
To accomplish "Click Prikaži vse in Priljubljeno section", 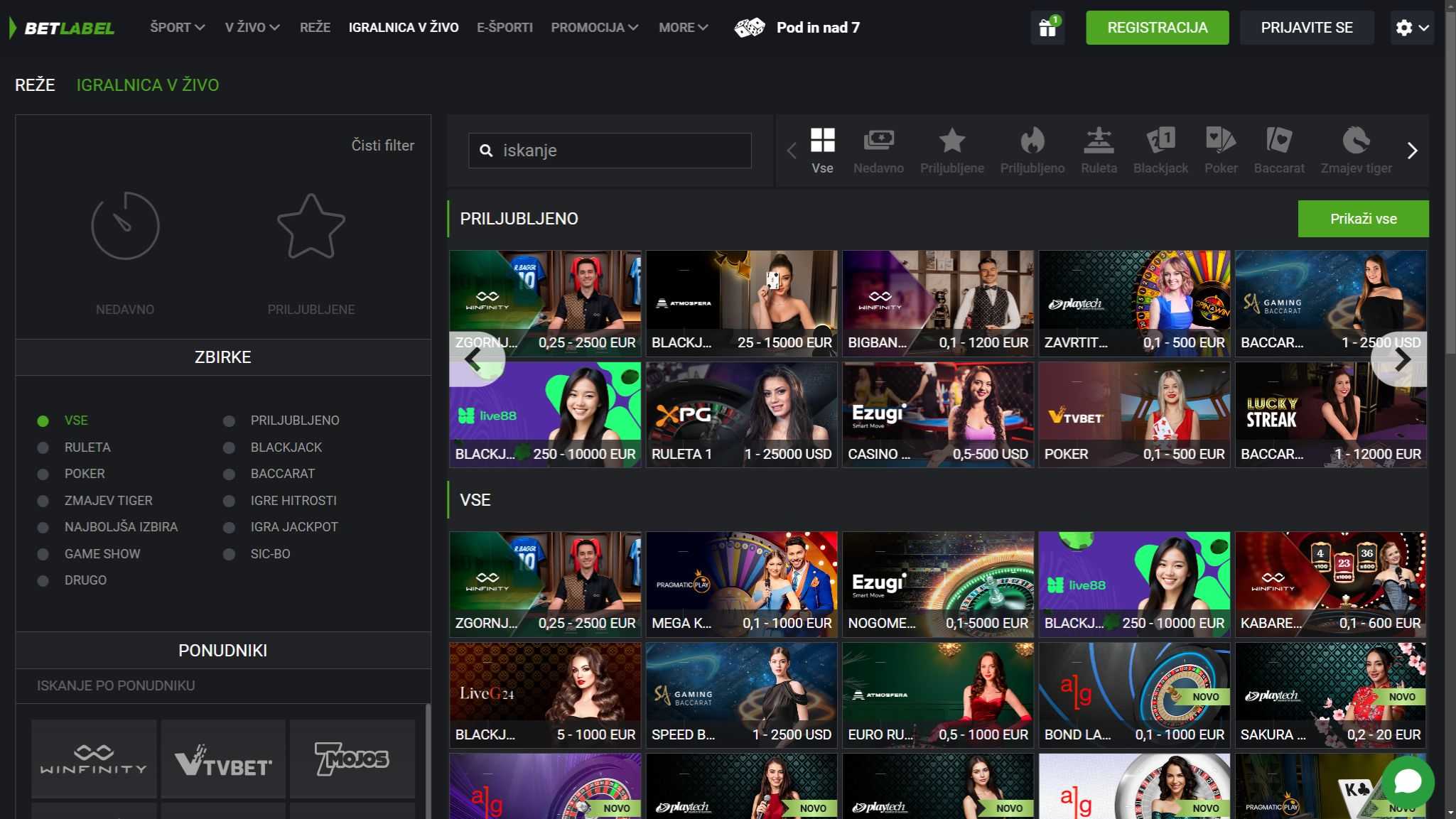I will [x=1363, y=219].
